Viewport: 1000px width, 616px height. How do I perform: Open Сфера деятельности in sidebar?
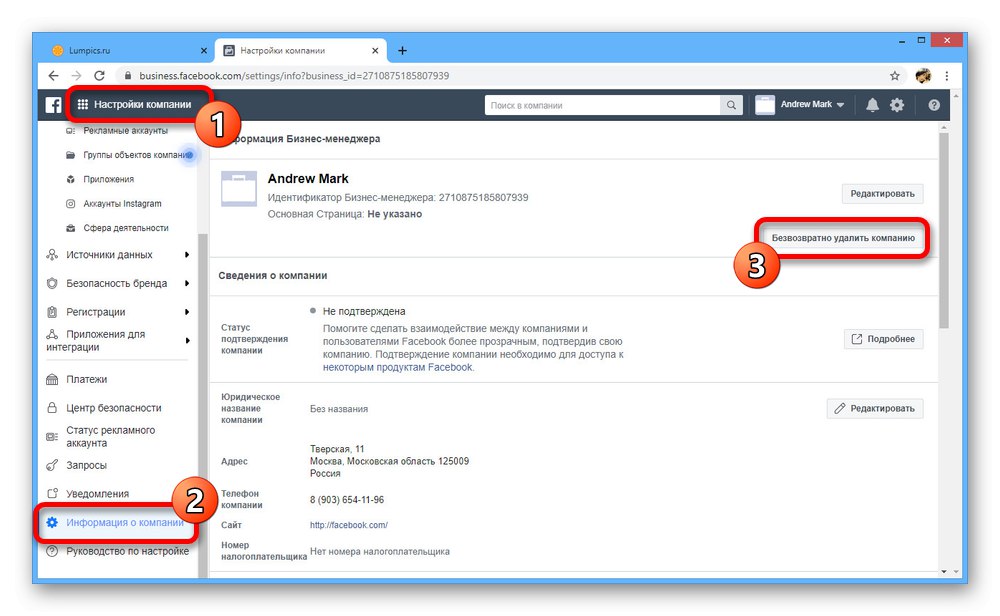pos(126,228)
